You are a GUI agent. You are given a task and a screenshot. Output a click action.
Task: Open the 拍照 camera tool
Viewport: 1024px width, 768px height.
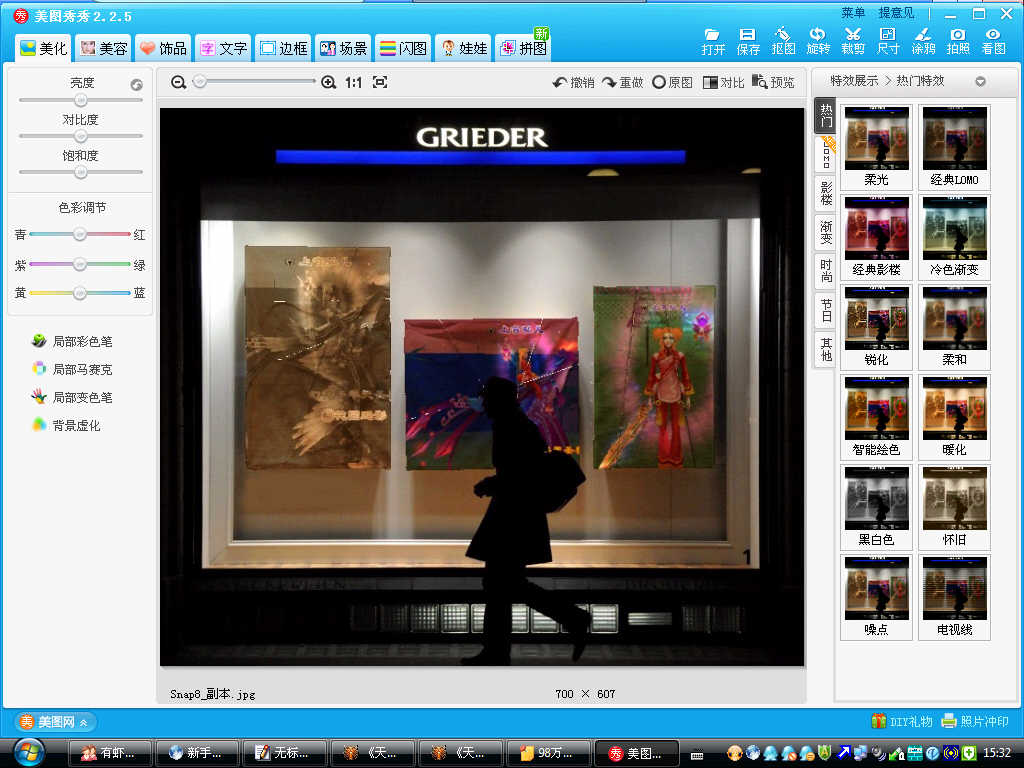[958, 41]
